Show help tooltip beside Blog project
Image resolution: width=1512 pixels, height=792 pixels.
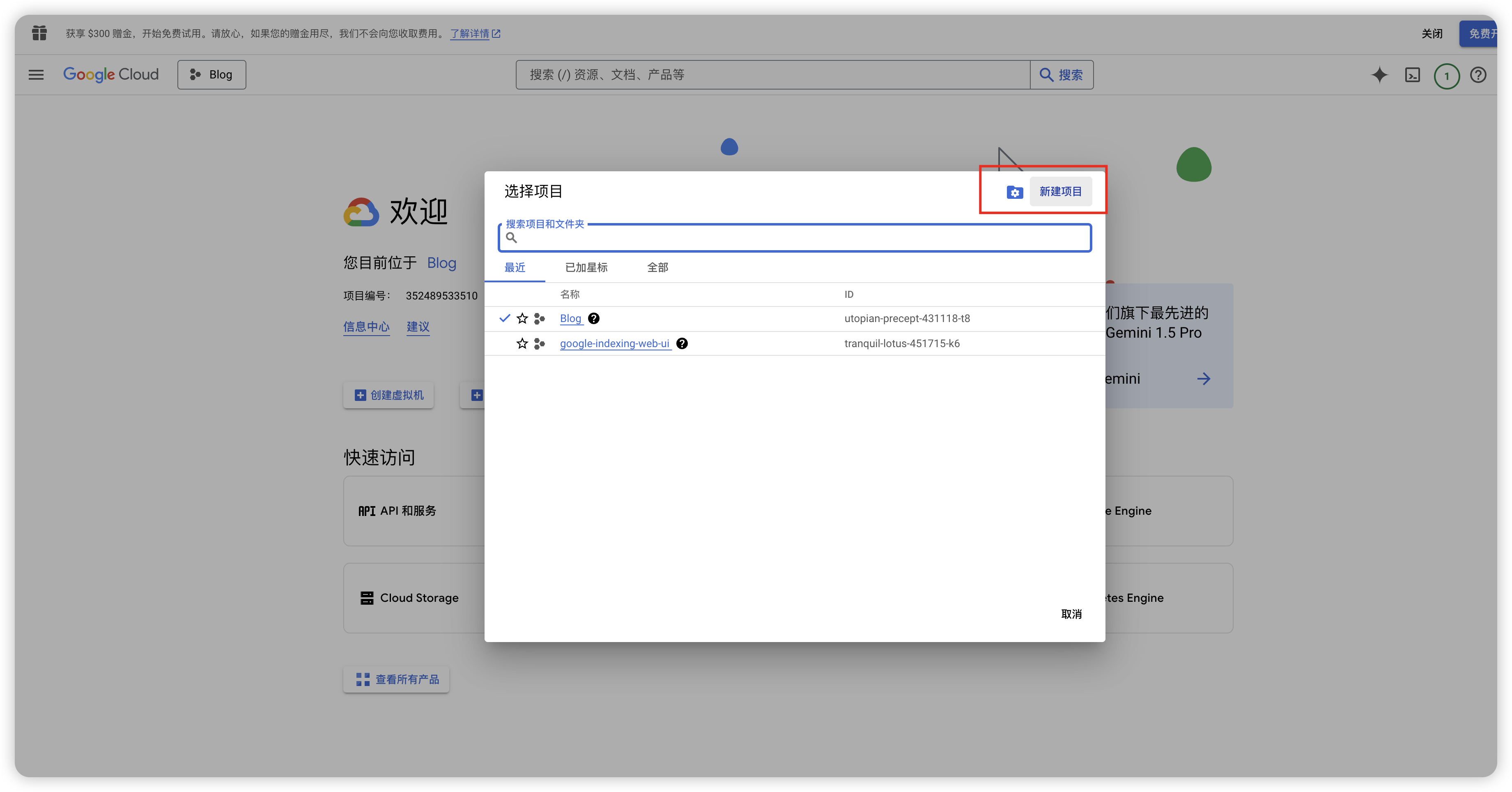tap(594, 319)
